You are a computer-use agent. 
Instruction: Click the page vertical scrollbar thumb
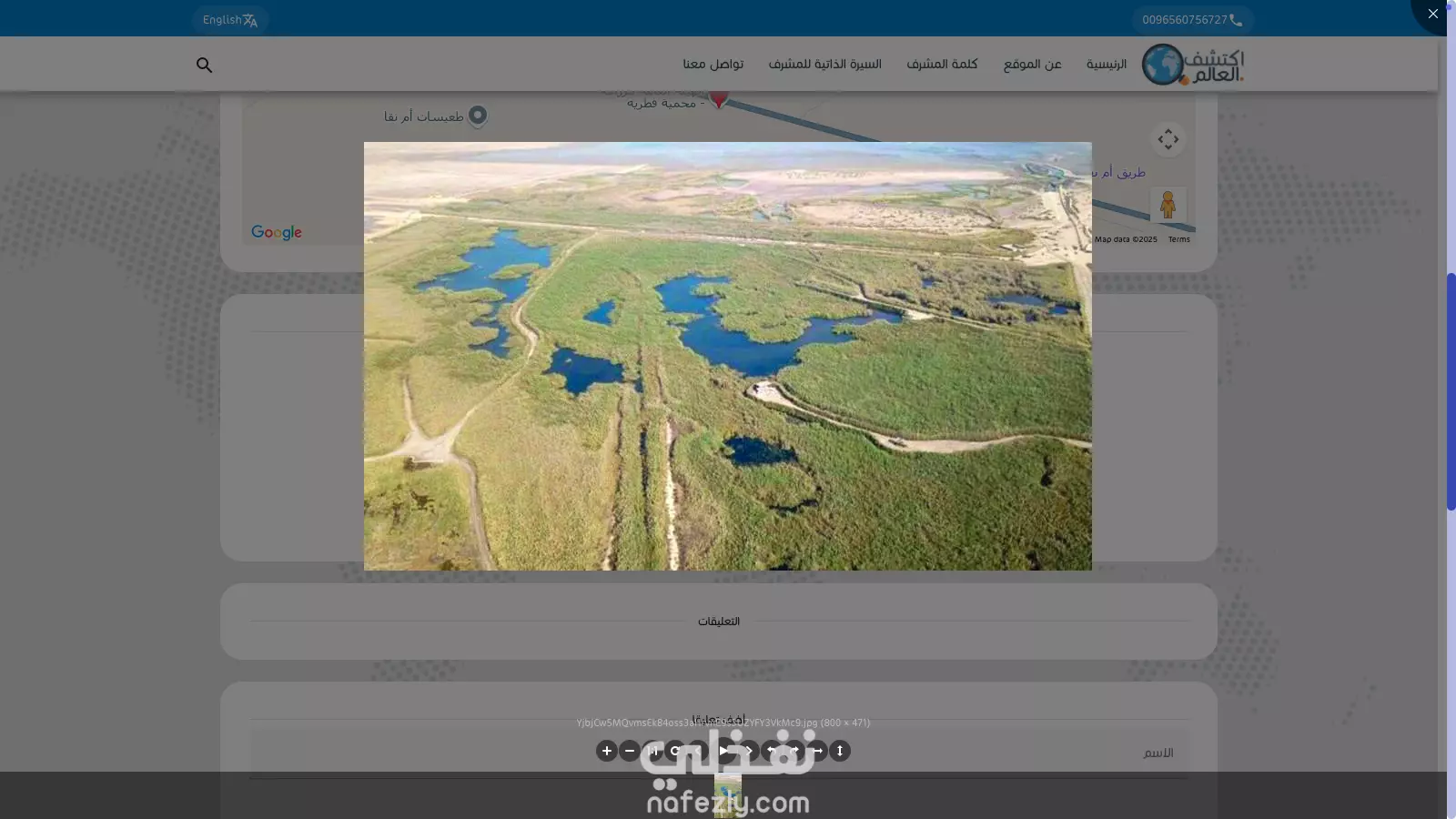pos(1451,391)
